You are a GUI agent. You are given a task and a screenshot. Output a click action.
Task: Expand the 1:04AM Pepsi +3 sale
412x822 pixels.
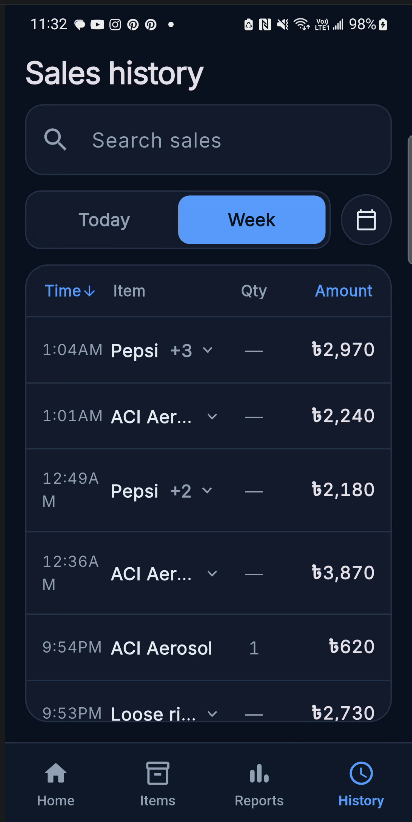click(208, 350)
